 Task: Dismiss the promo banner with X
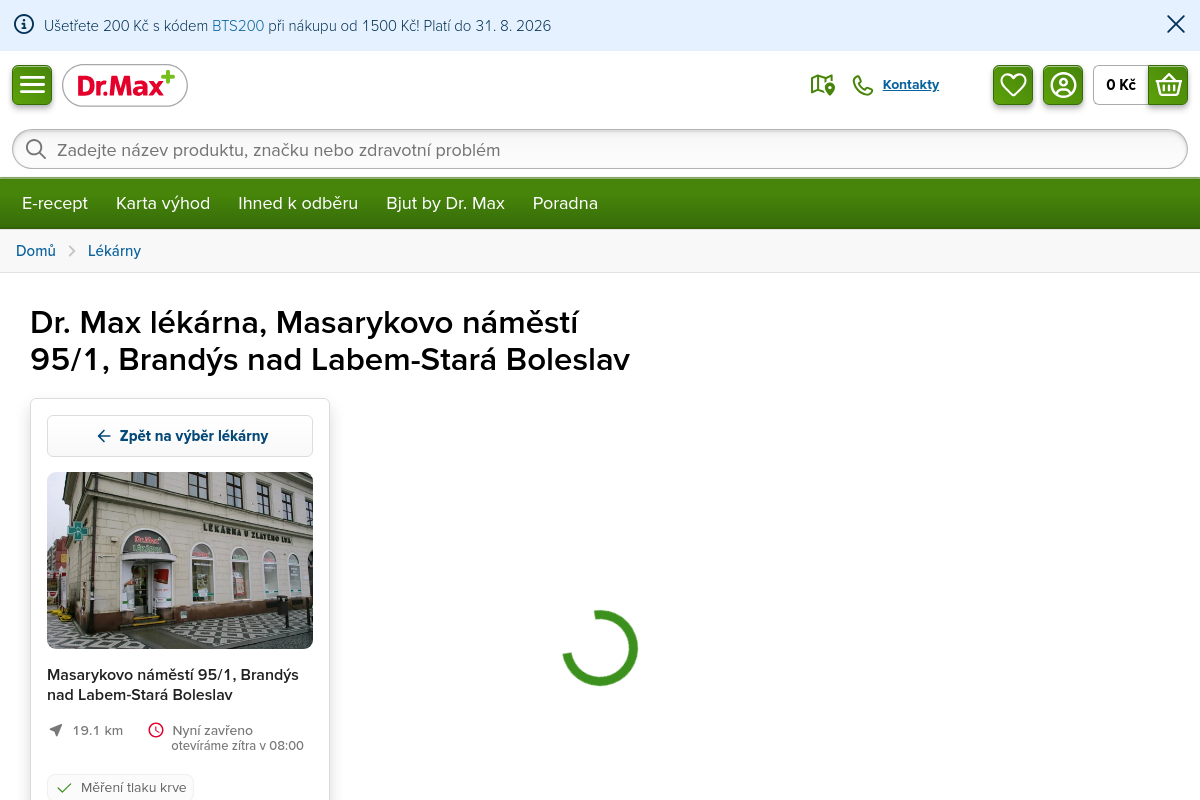pyautogui.click(x=1176, y=25)
